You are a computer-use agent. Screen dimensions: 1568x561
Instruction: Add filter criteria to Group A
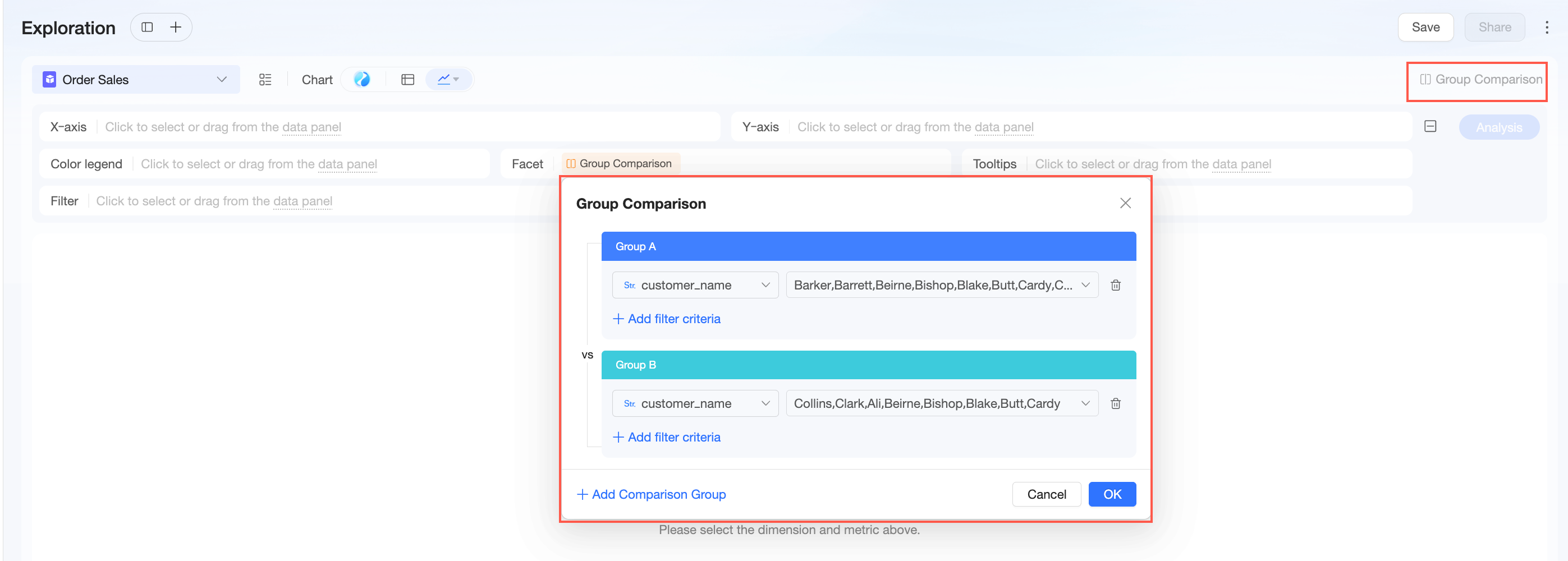click(x=667, y=319)
